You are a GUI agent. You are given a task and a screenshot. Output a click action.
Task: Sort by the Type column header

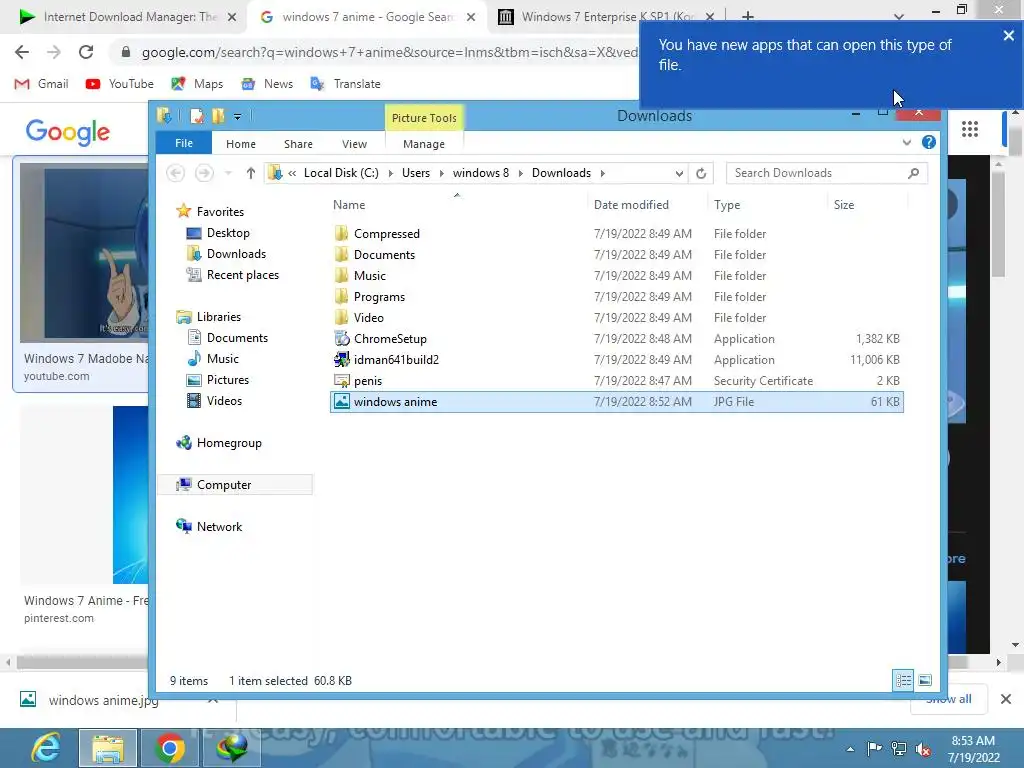727,204
